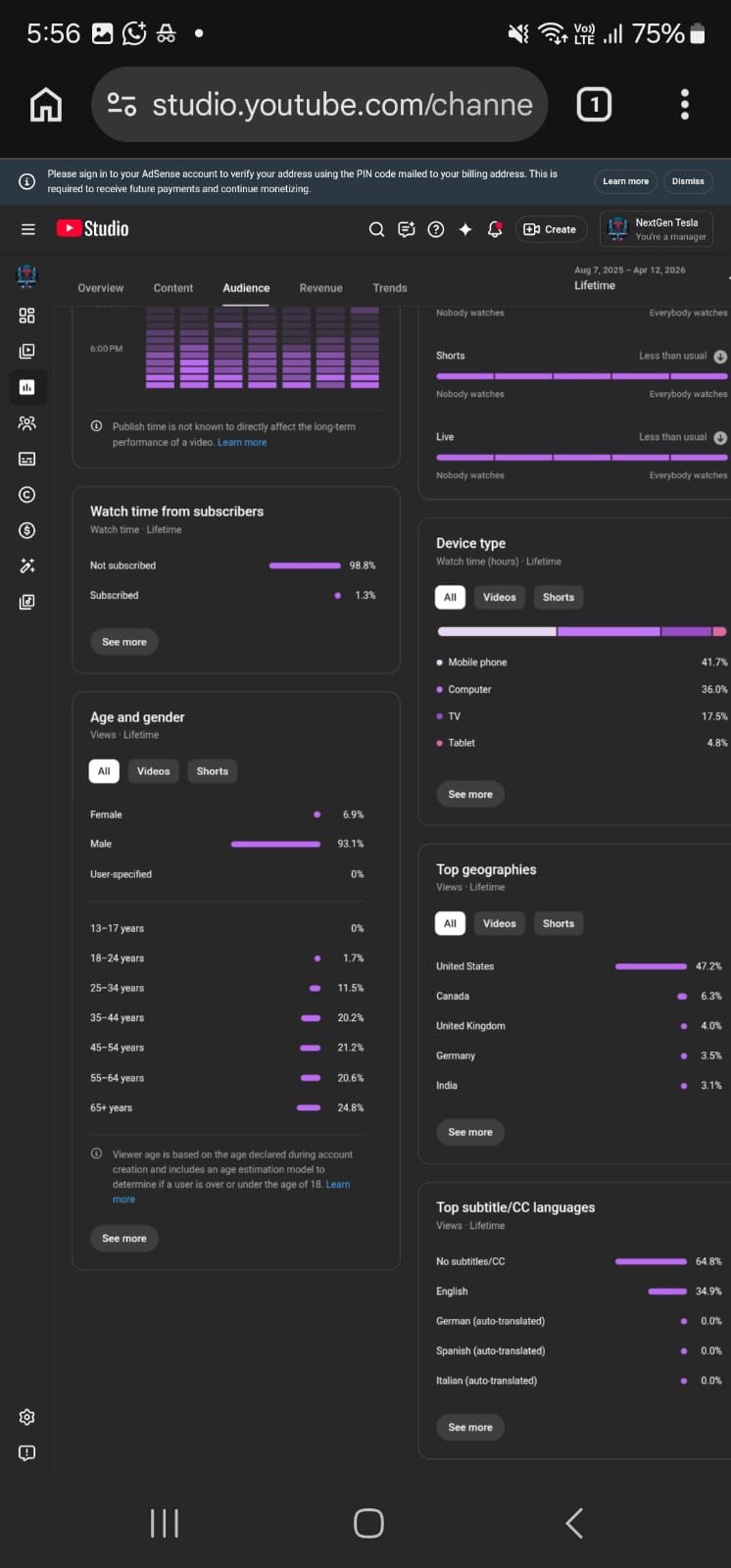
Task: Select Videos filter in Age and gender
Action: point(153,771)
